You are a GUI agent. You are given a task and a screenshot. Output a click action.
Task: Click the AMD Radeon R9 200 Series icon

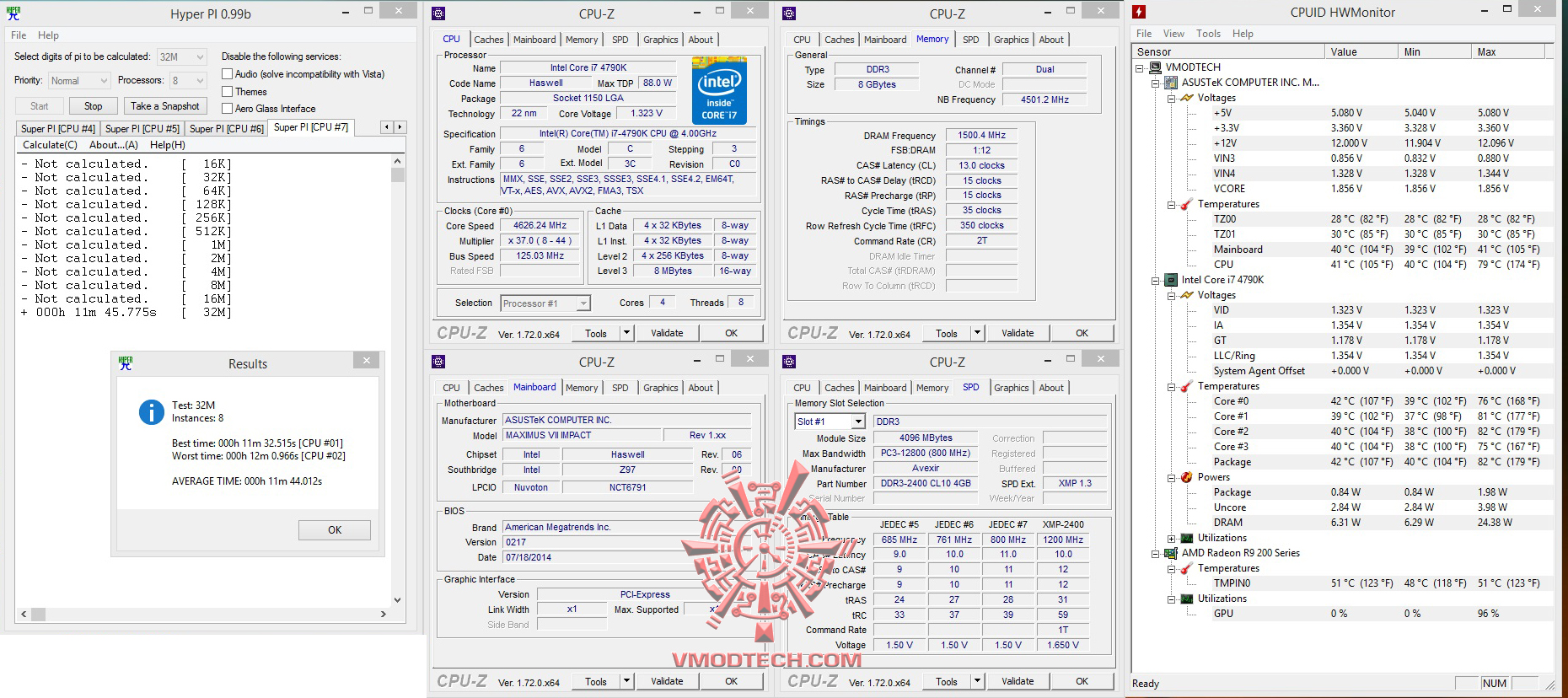[1171, 553]
